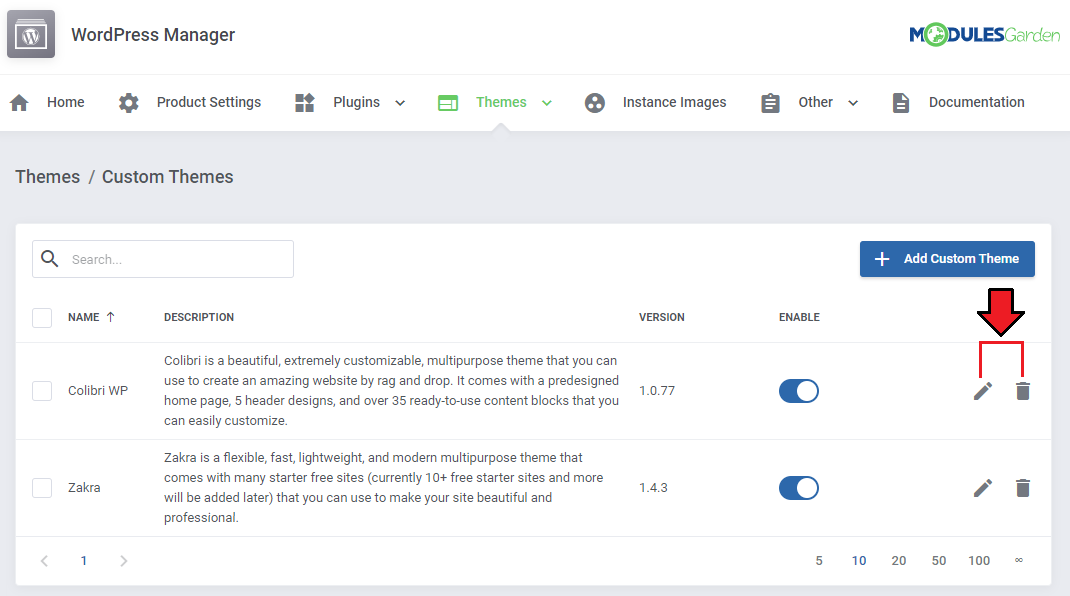The height and width of the screenshot is (596, 1070).
Task: Click the Custom Themes breadcrumb
Action: 167,177
